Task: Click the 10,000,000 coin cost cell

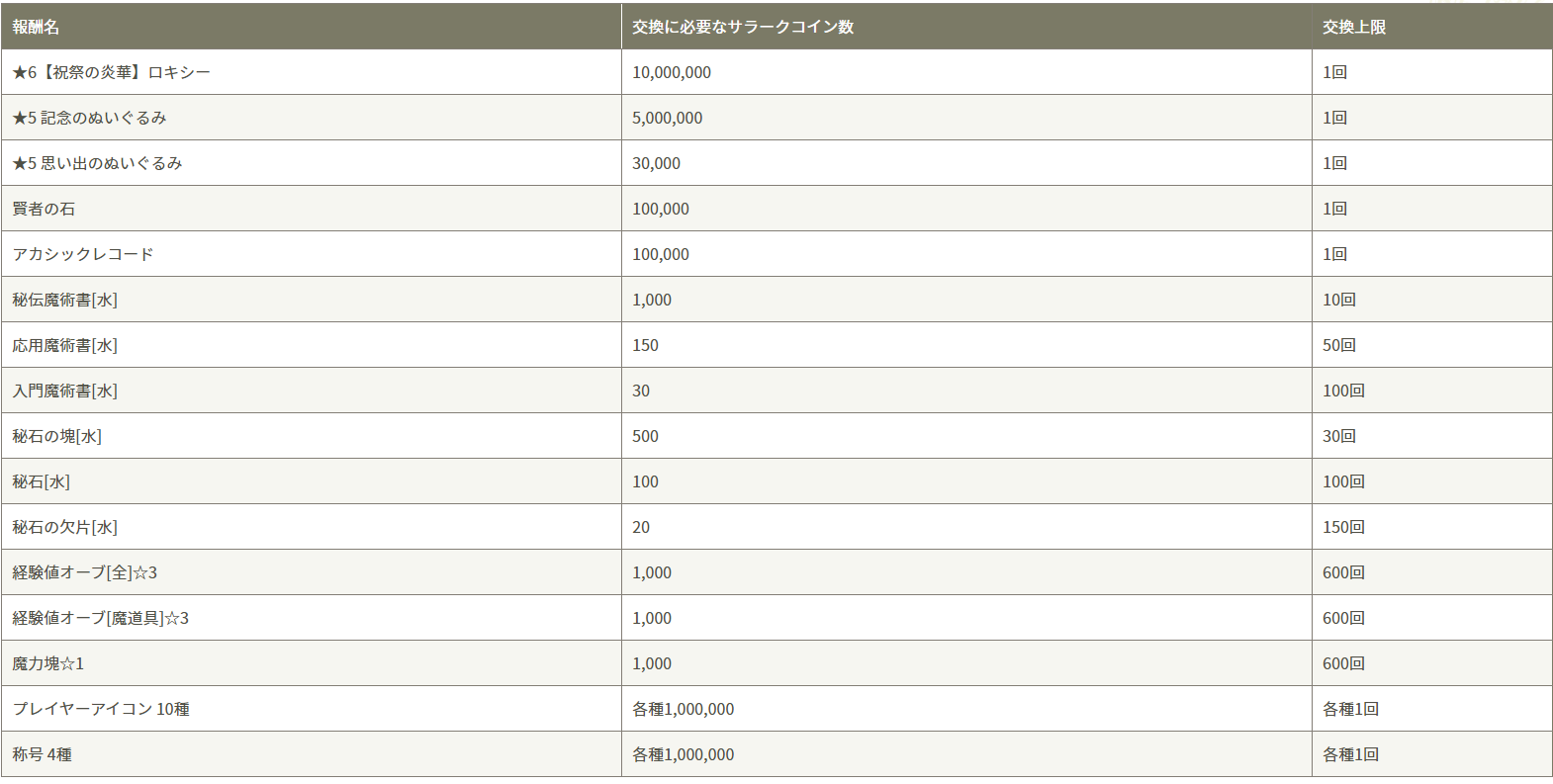Action: [x=671, y=73]
